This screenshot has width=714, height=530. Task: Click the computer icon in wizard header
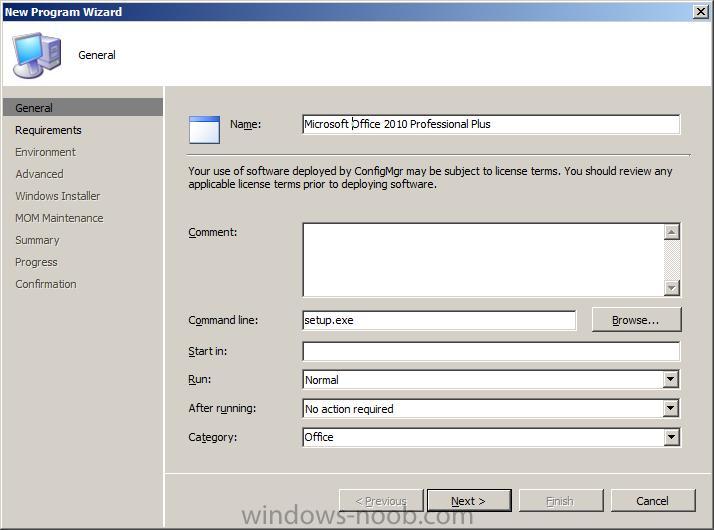(37, 55)
